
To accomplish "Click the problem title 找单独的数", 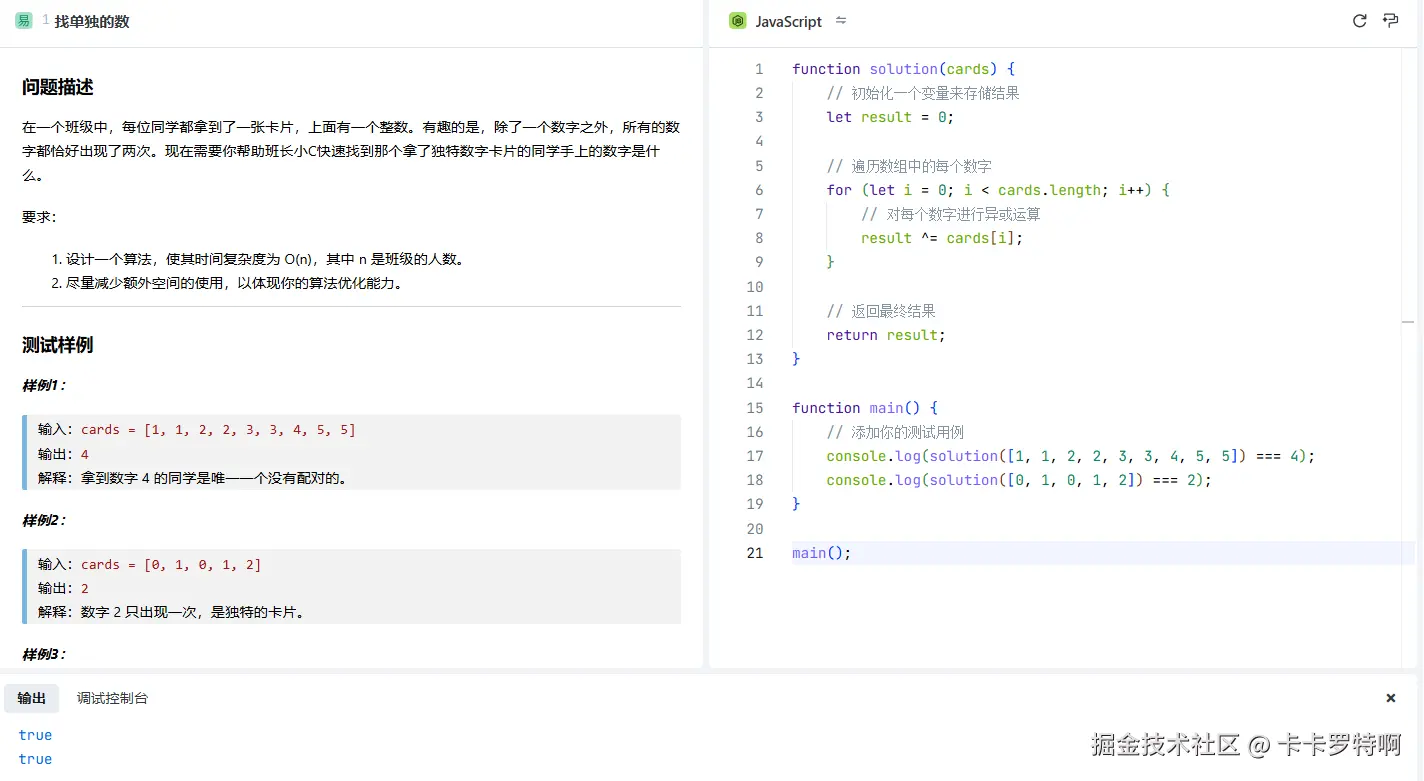I will (x=92, y=21).
